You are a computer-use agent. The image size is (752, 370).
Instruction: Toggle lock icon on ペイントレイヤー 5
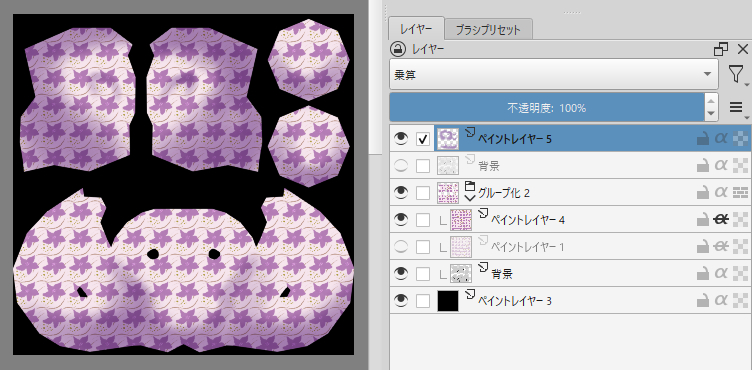703,139
